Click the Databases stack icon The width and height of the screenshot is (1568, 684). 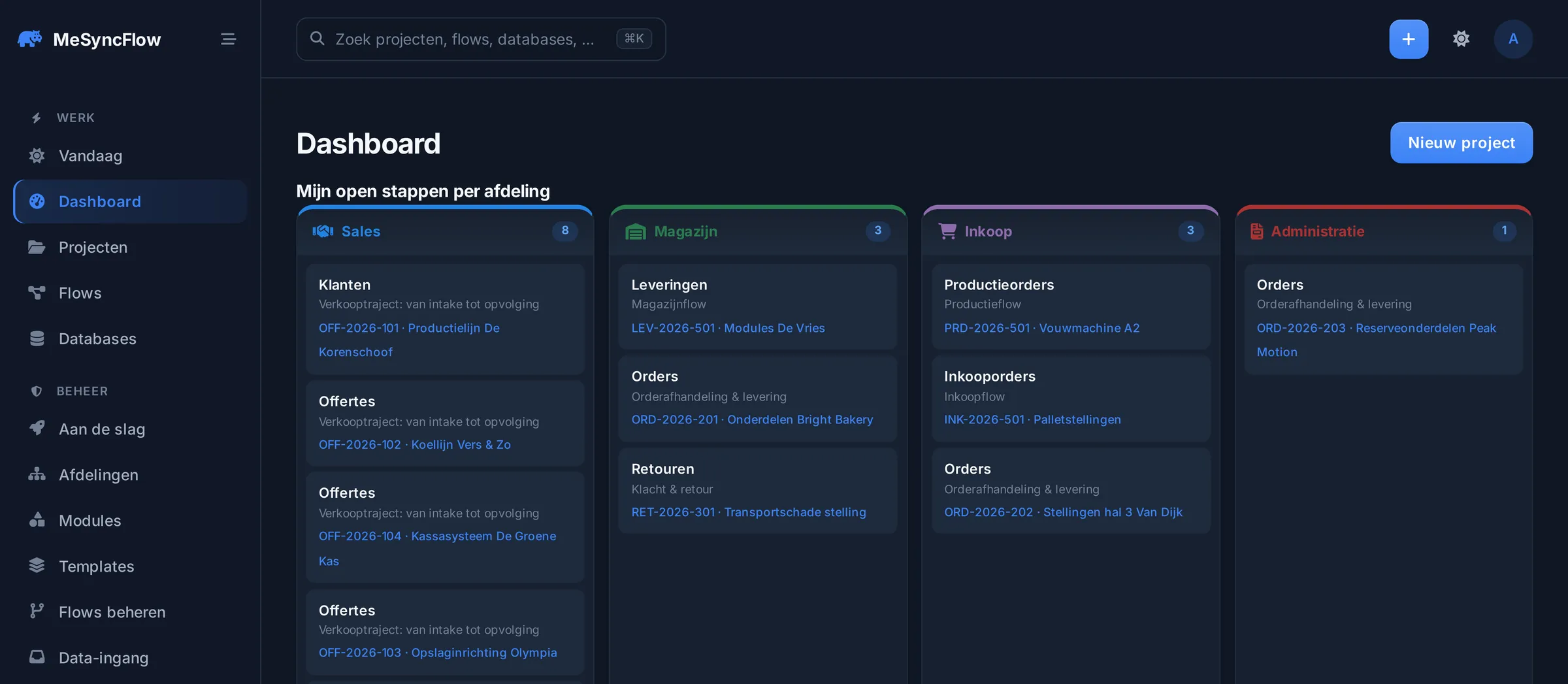(37, 338)
